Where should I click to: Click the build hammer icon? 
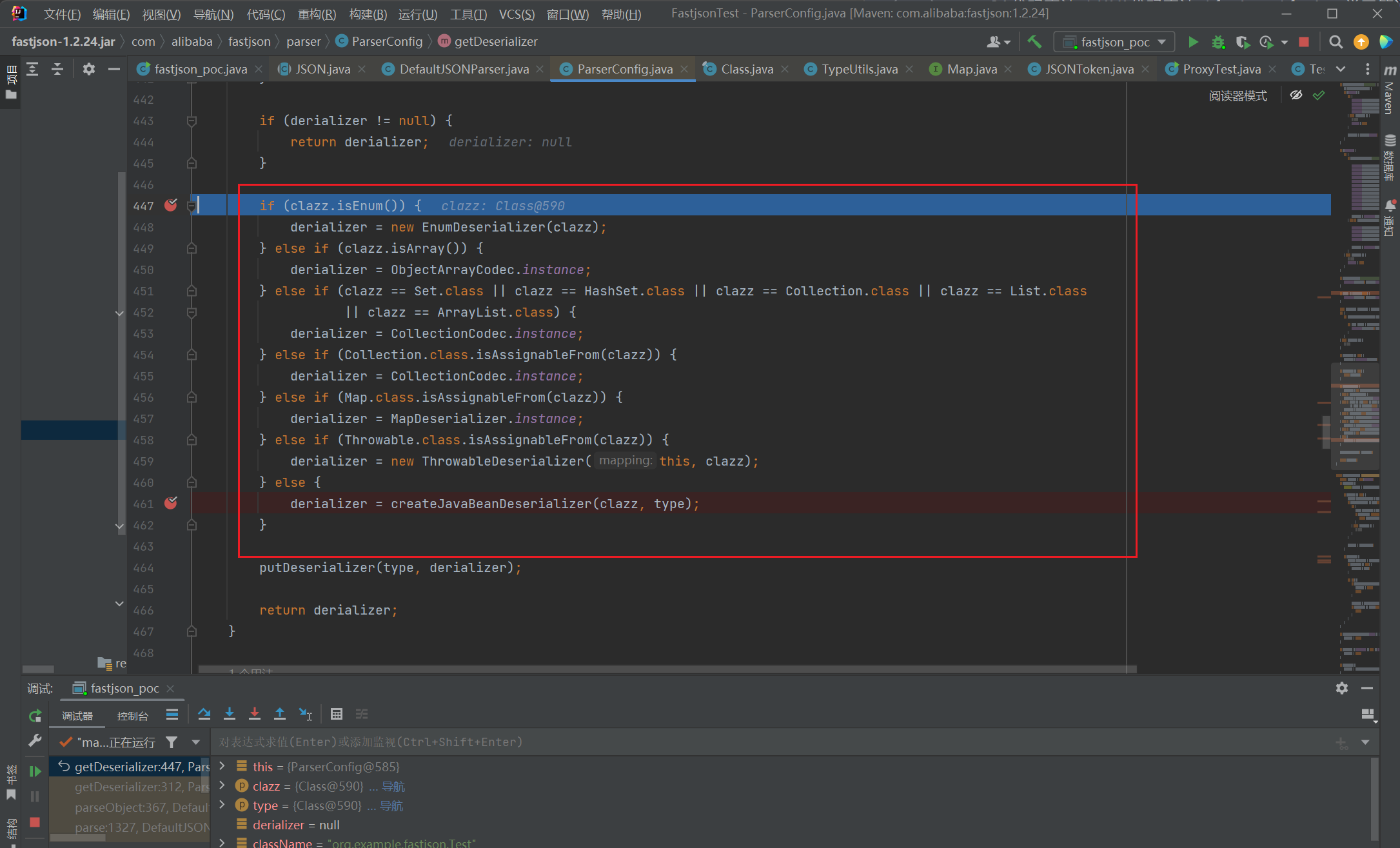1034,42
